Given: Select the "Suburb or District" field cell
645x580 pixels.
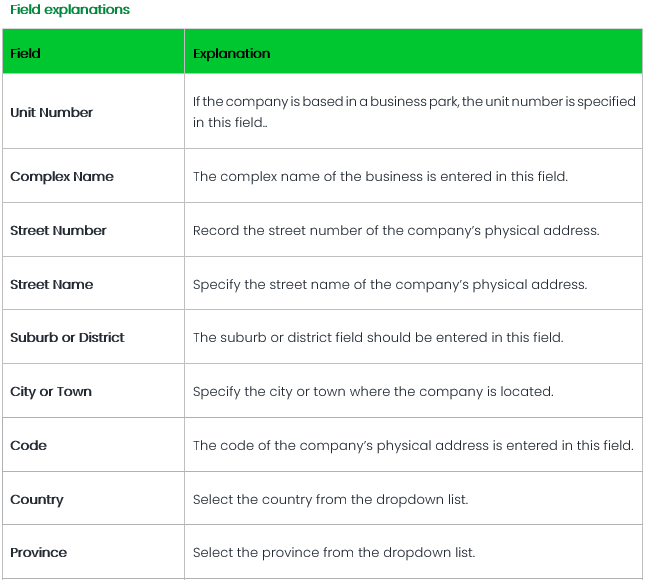Looking at the screenshot, I should point(67,337).
